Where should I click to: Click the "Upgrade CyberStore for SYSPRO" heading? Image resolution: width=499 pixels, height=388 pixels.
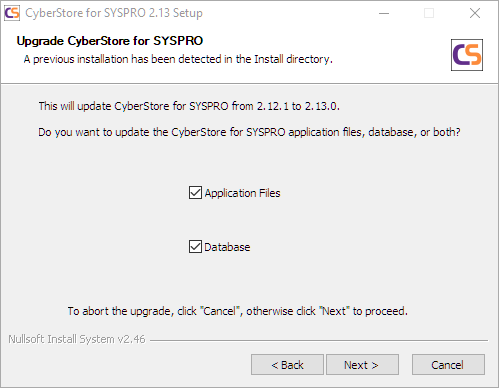click(x=110, y=41)
